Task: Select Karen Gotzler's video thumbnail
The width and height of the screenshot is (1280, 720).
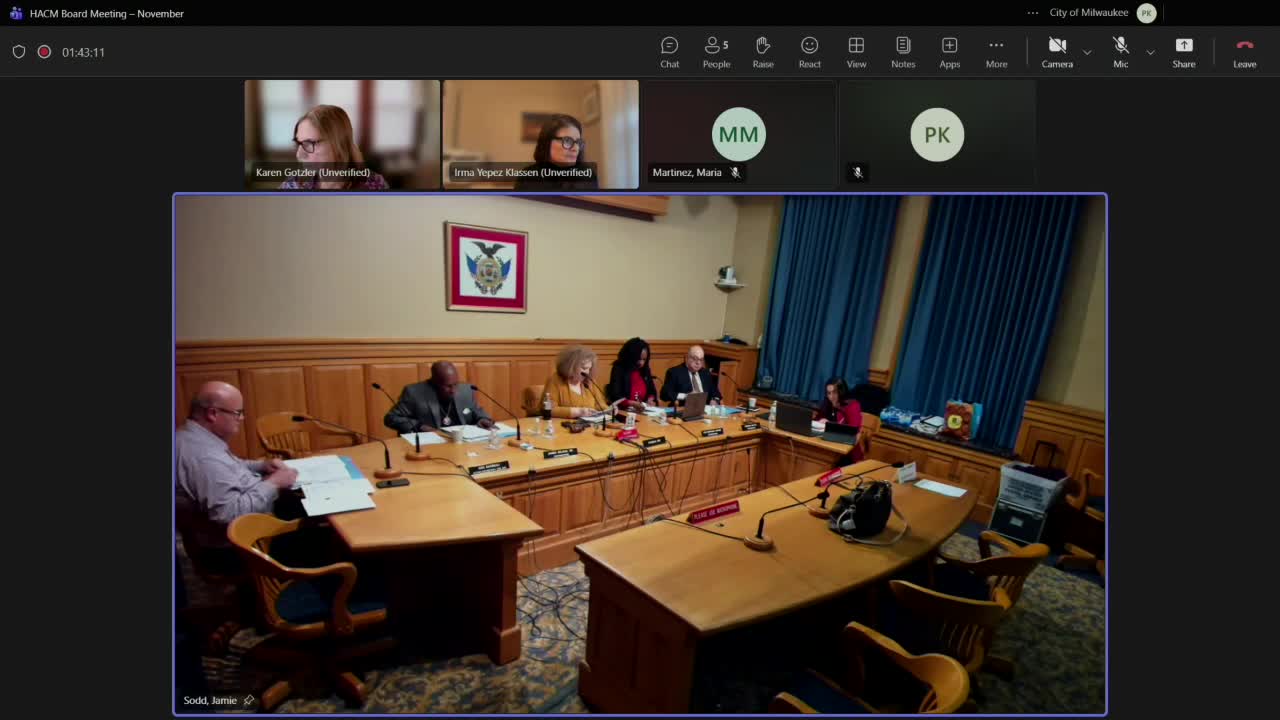Action: pyautogui.click(x=342, y=134)
